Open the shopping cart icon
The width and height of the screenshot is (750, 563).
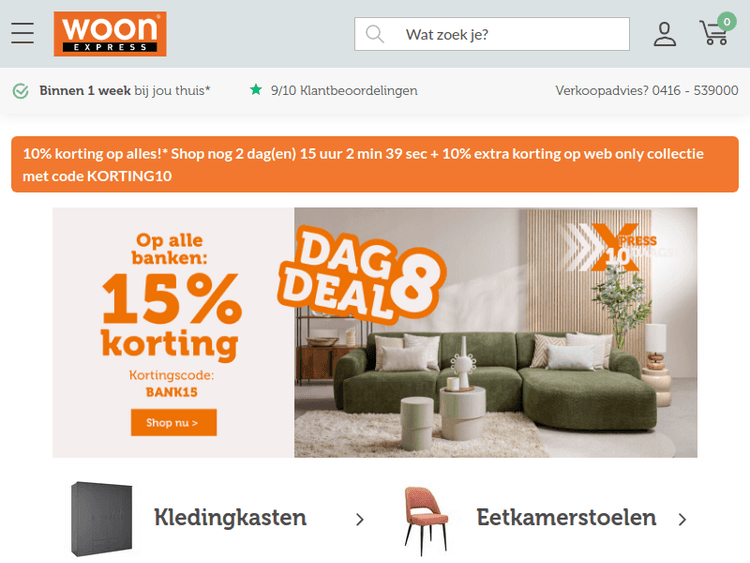tap(714, 33)
